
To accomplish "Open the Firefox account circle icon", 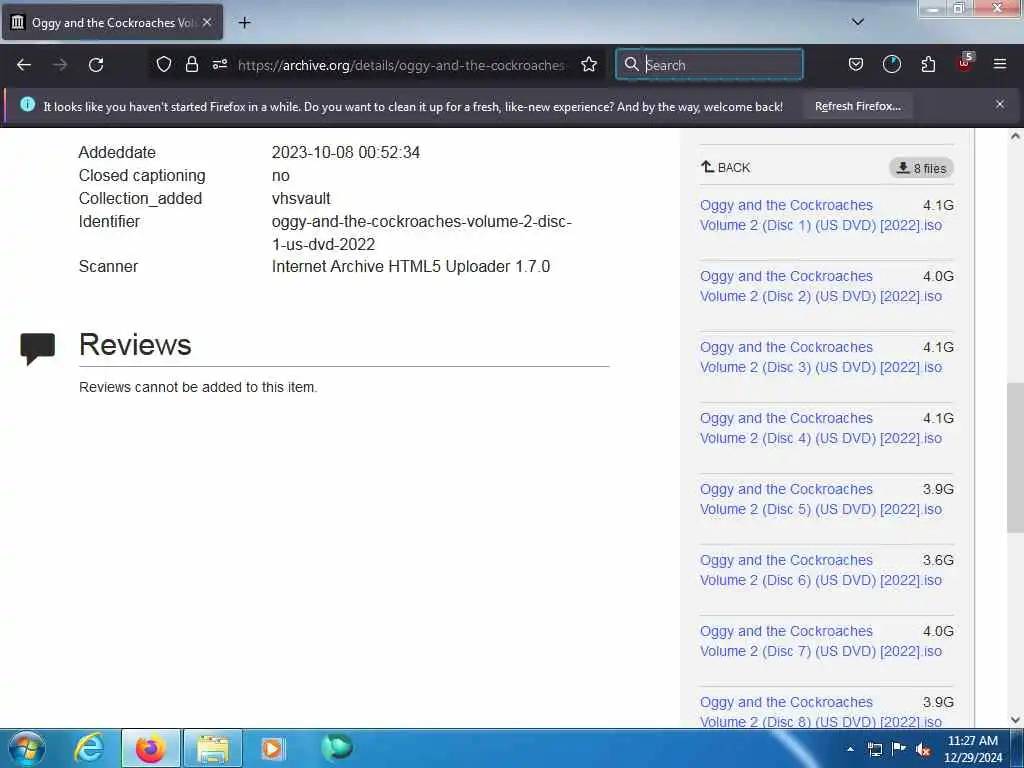I will [891, 64].
